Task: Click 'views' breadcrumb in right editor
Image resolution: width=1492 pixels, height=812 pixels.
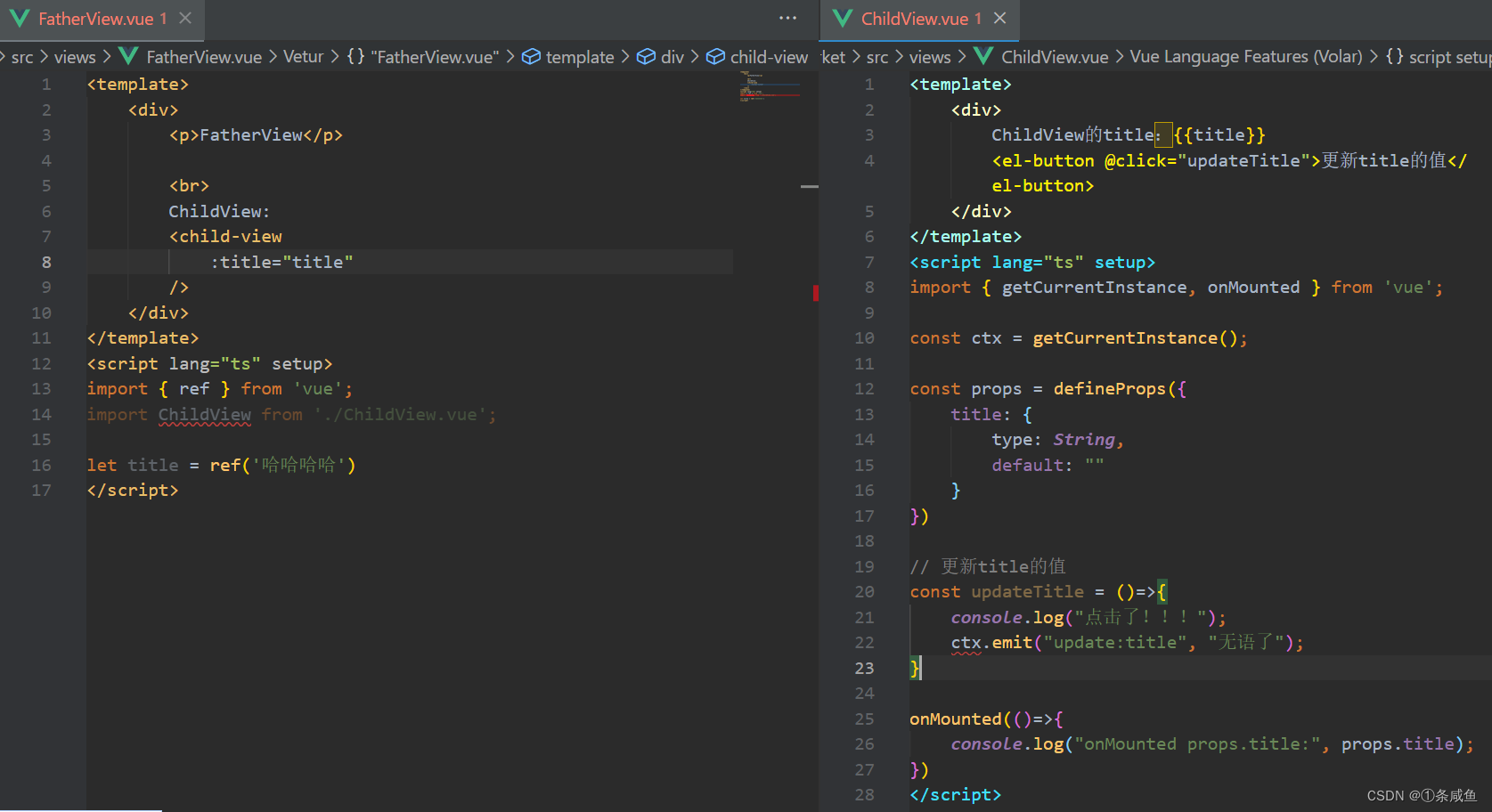Action: point(930,57)
